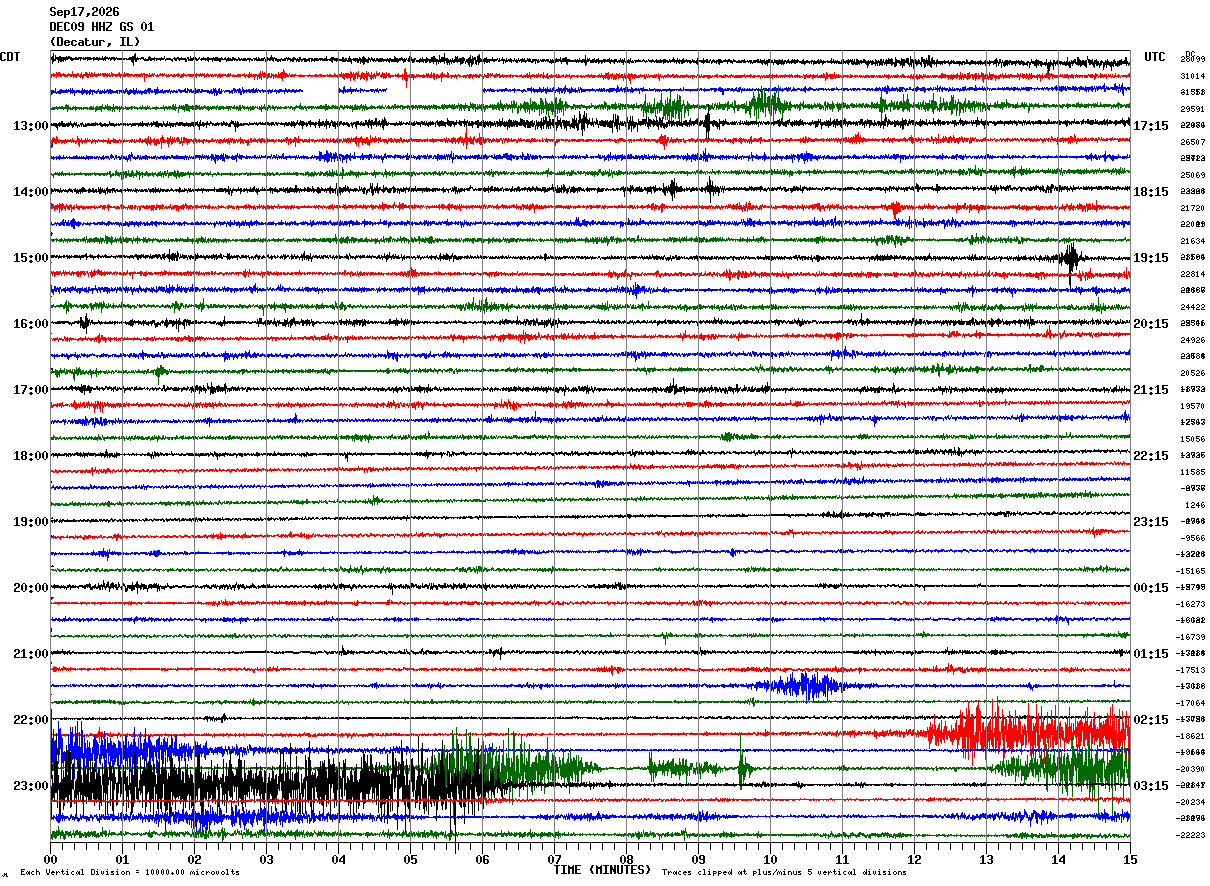Click the vertical division microvolts scale note

click(x=130, y=872)
